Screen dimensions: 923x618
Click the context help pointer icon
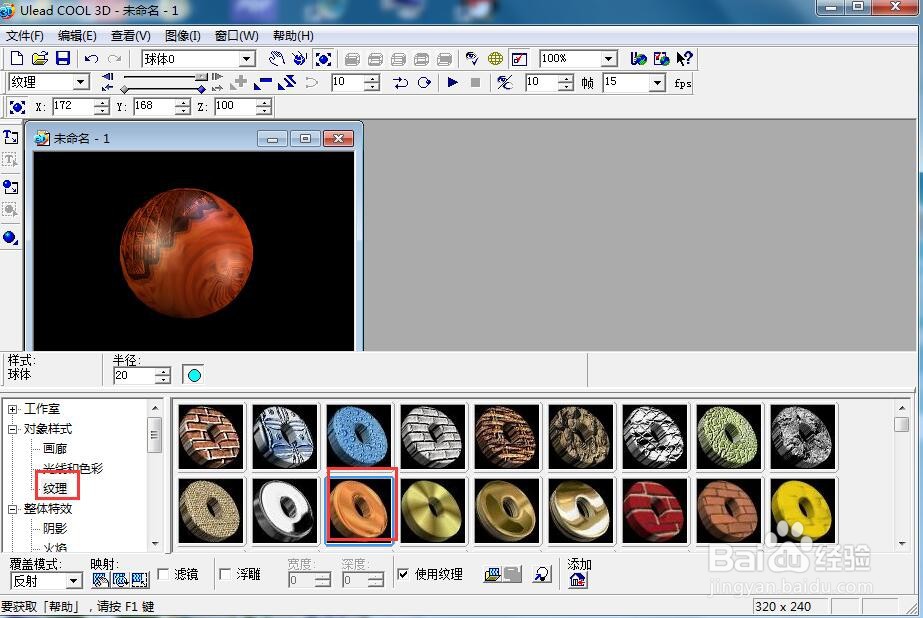(x=685, y=59)
